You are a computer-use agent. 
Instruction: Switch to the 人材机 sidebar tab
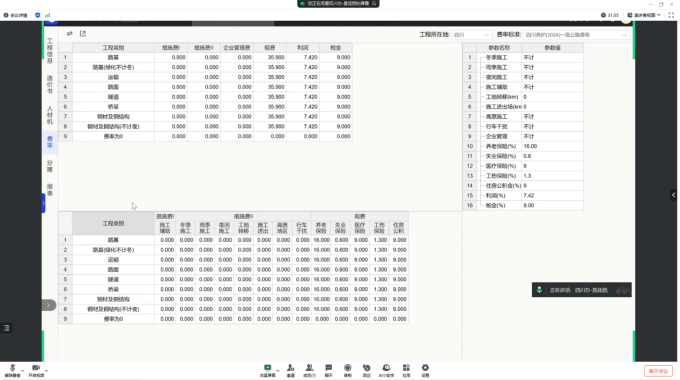coord(50,115)
